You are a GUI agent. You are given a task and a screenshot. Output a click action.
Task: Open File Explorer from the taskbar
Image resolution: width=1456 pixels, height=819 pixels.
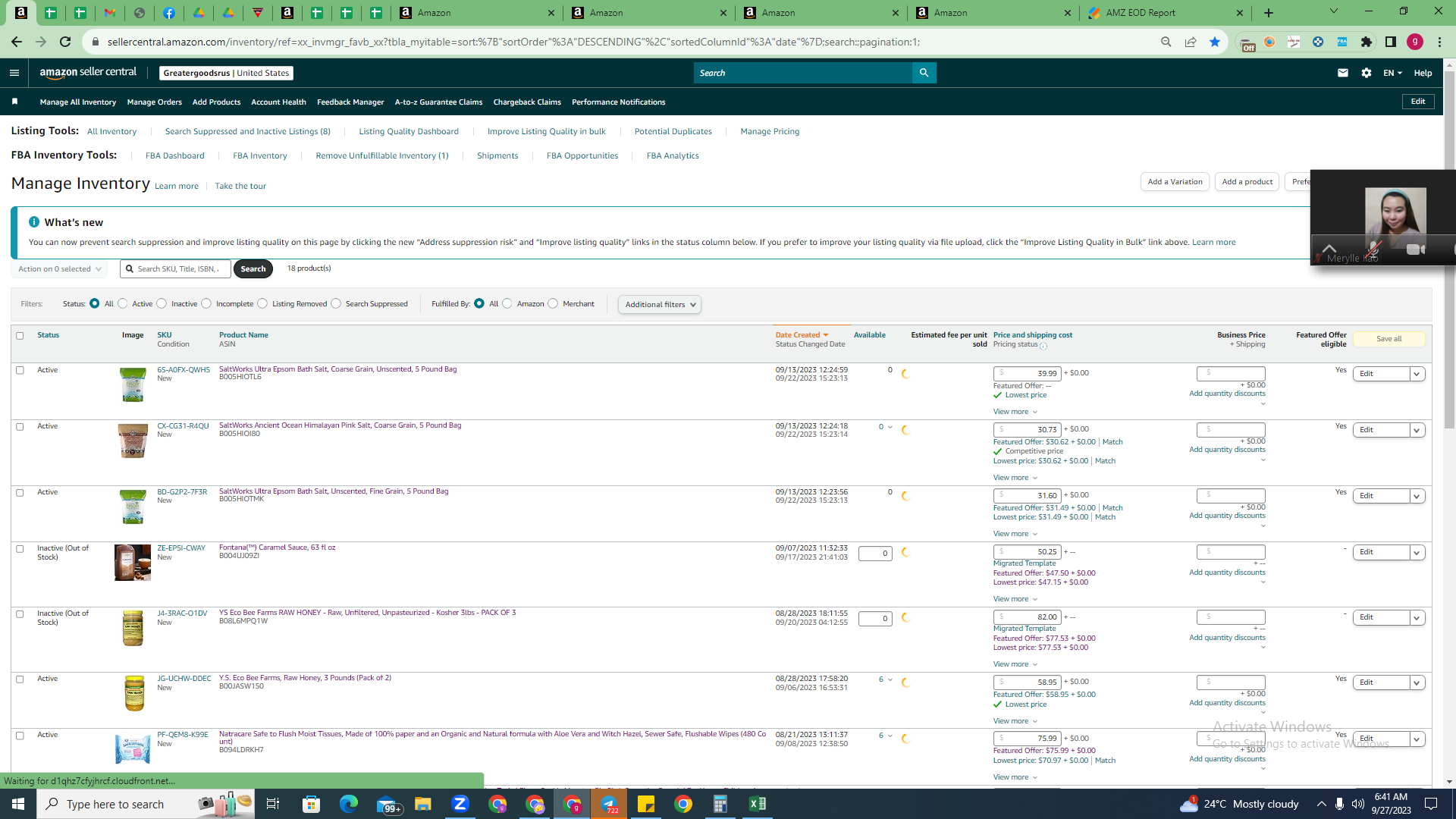tap(422, 804)
